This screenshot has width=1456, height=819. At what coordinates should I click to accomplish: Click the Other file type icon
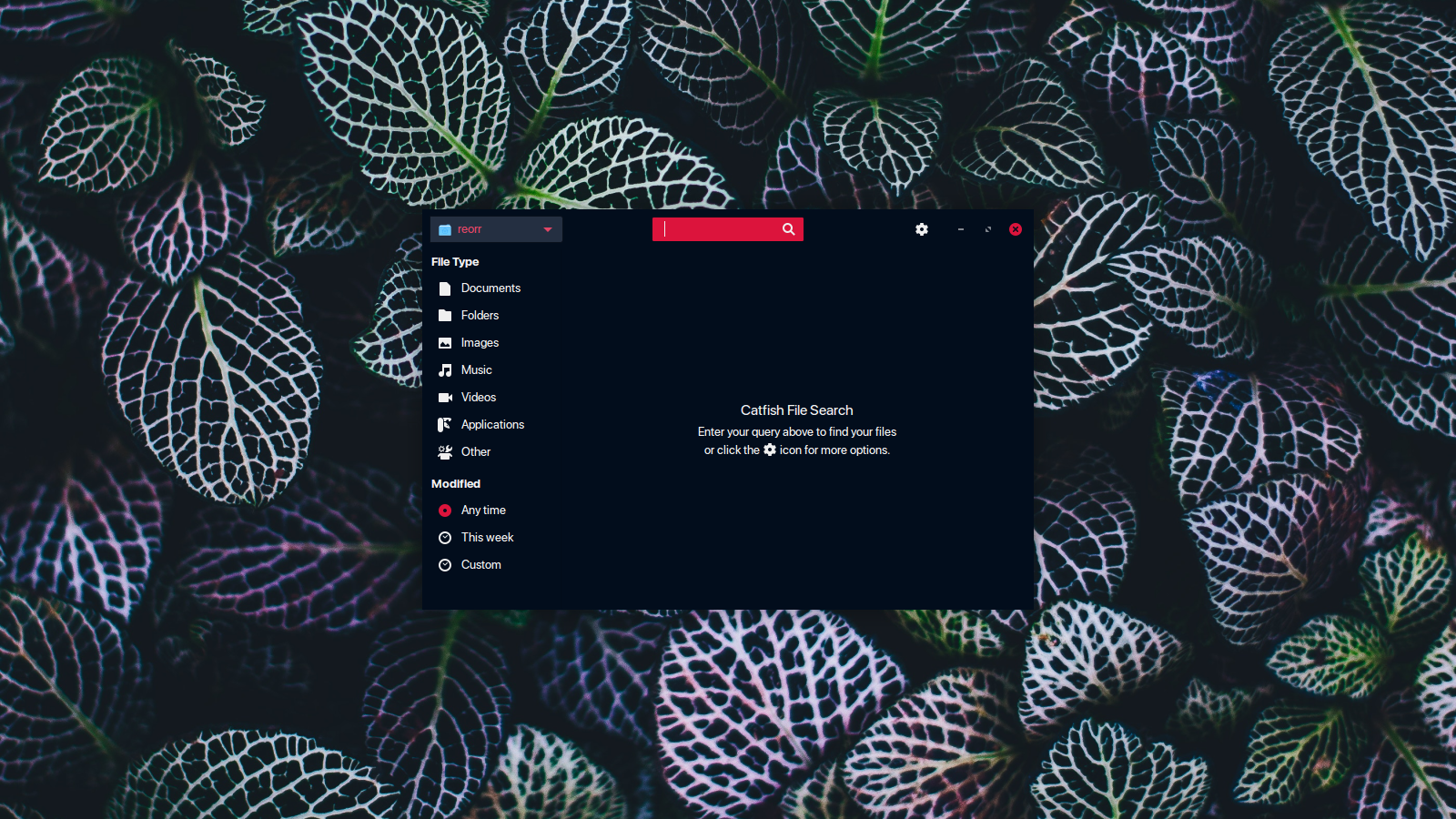[445, 452]
